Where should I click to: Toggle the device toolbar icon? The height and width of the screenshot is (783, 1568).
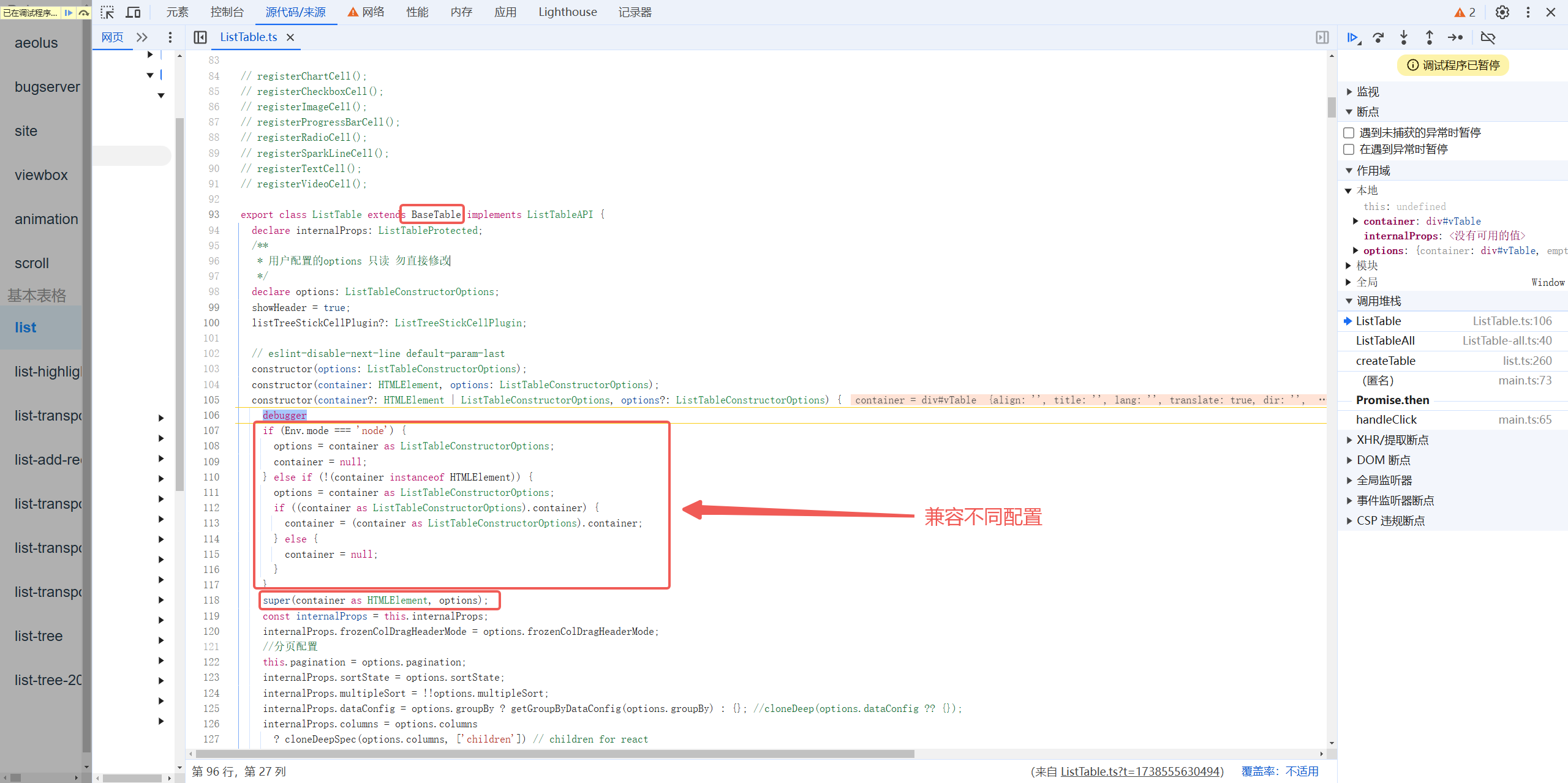[x=133, y=12]
